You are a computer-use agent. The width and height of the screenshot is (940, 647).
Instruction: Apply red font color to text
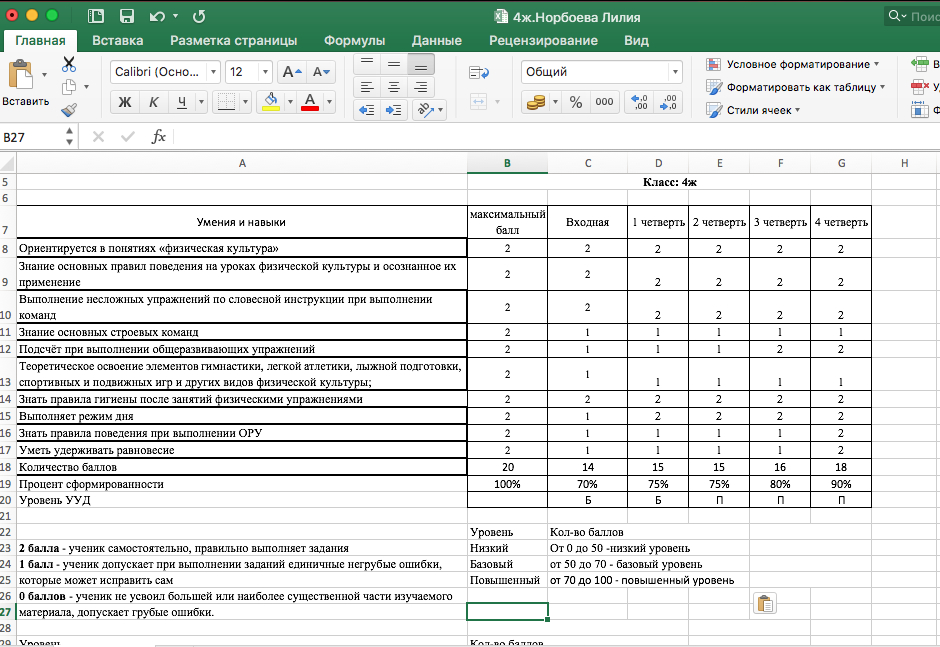[x=310, y=103]
